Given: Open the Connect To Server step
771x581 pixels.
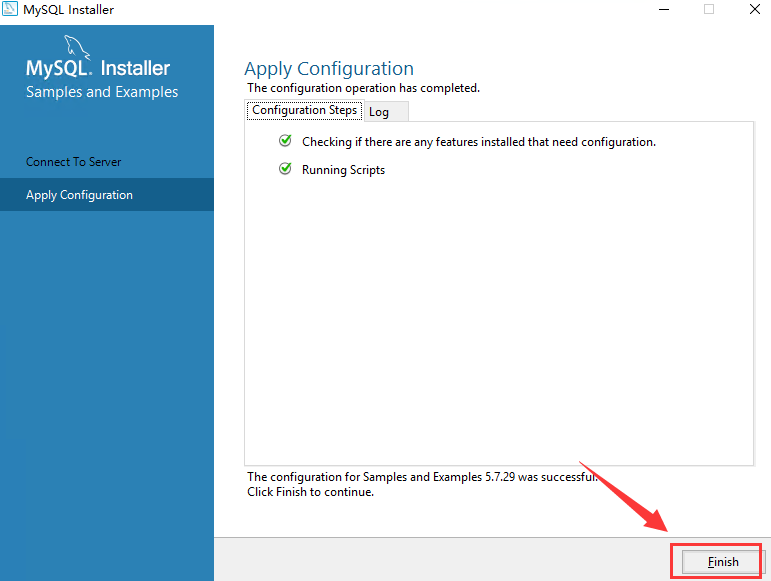Looking at the screenshot, I should click(73, 162).
